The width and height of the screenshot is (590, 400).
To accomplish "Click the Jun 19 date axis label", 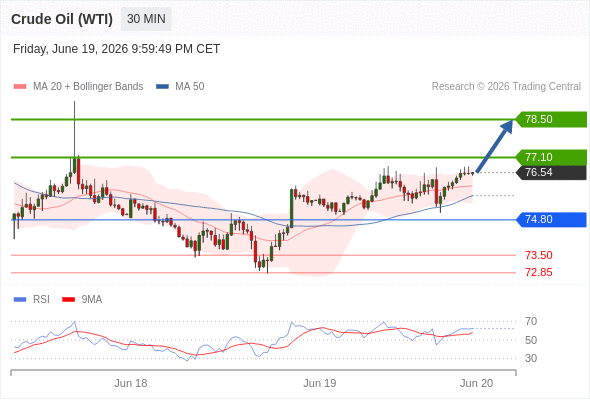I will point(319,383).
